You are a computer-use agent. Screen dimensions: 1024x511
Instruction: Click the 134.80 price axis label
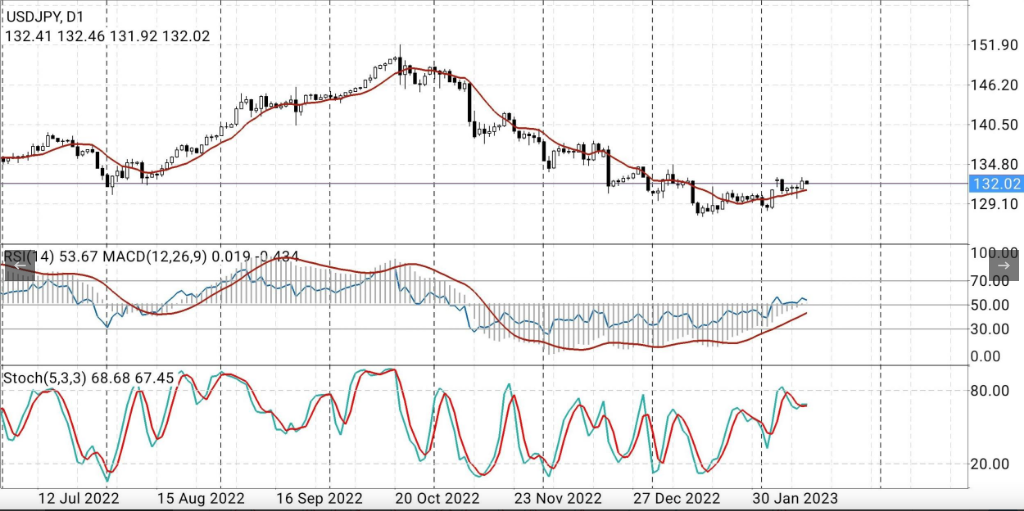tap(994, 165)
